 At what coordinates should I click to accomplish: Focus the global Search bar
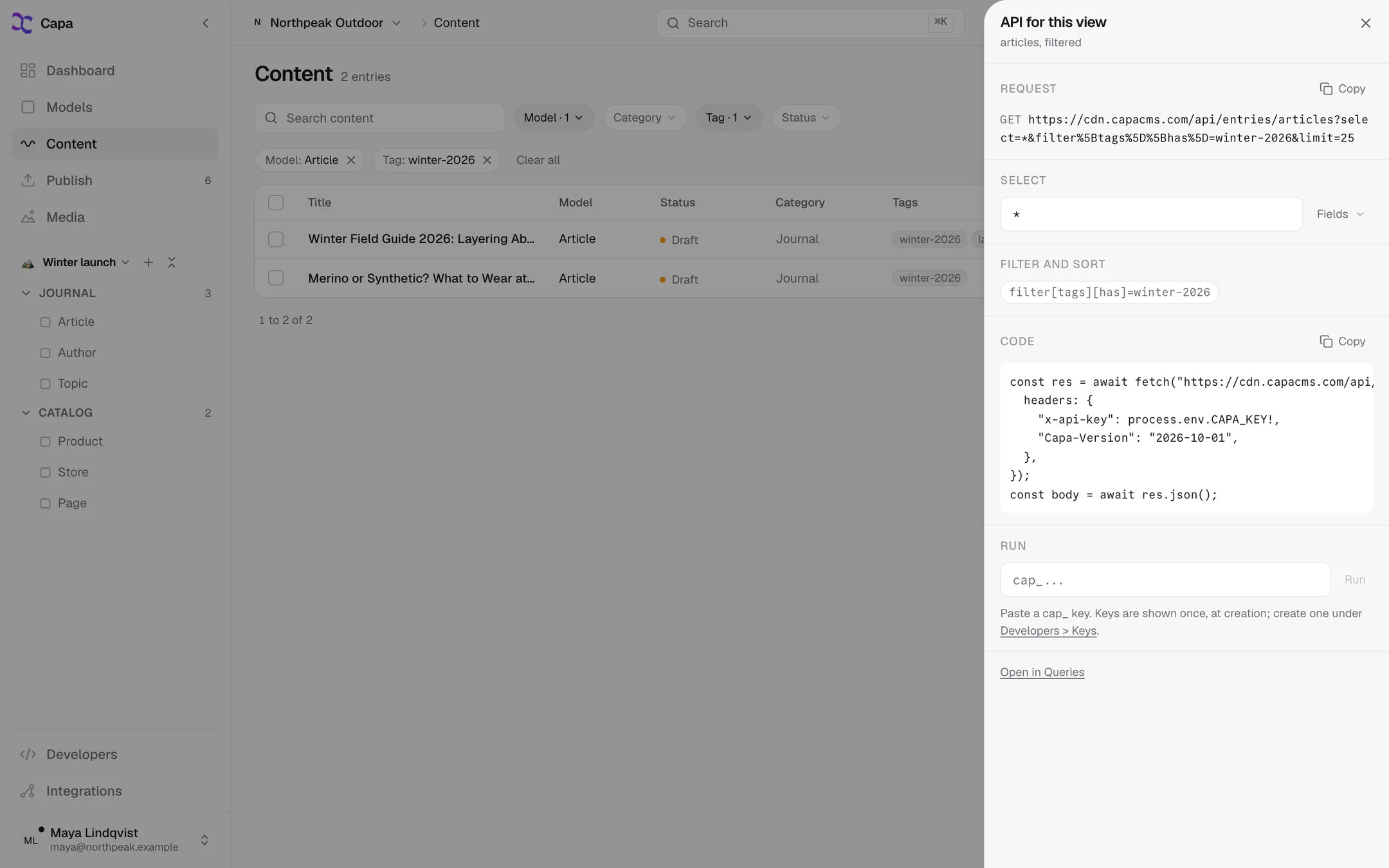pos(810,23)
